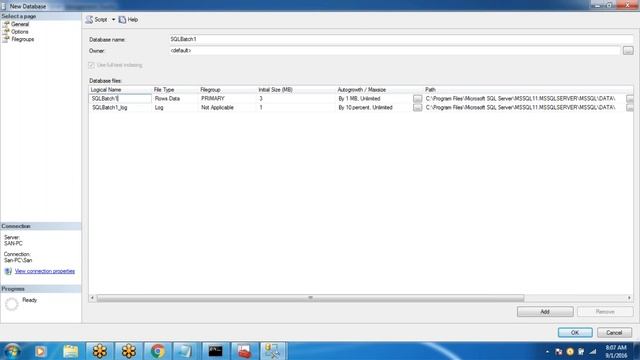640x360 pixels.
Task: Click the Show desktop strip
Action: pos(637,351)
